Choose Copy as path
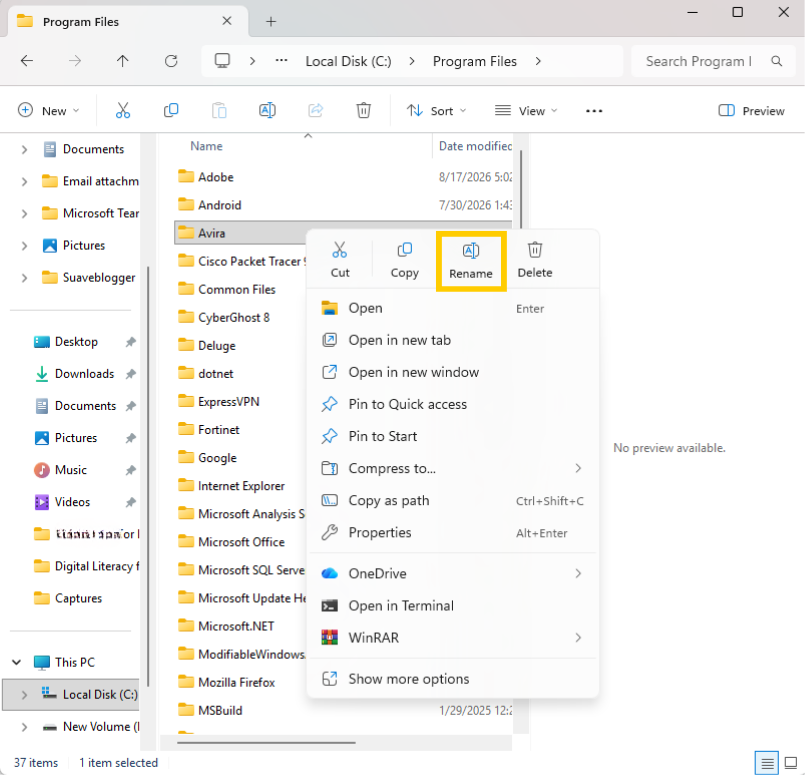The height and width of the screenshot is (775, 805). click(453, 501)
